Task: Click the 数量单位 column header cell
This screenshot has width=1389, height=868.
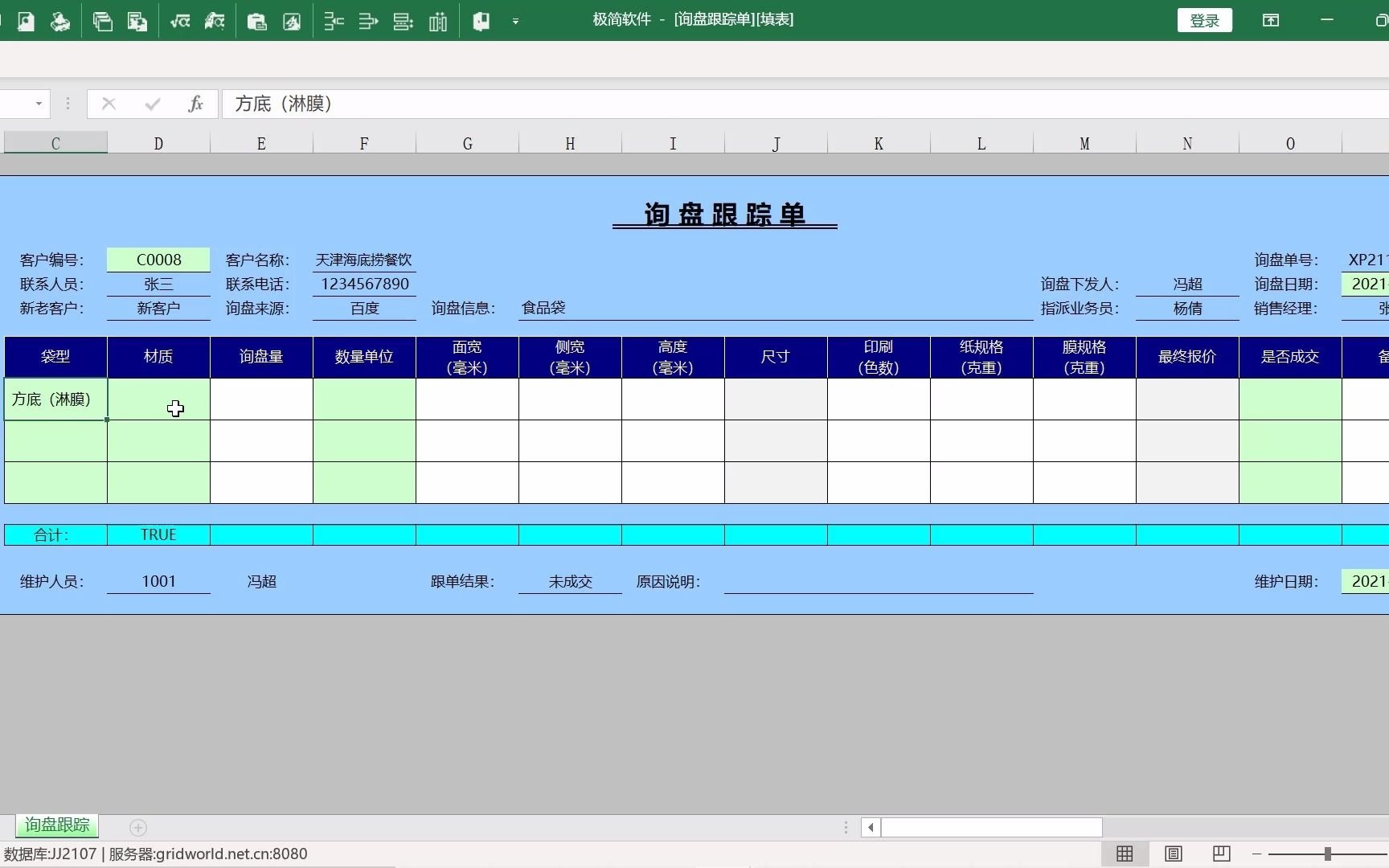Action: click(x=364, y=357)
